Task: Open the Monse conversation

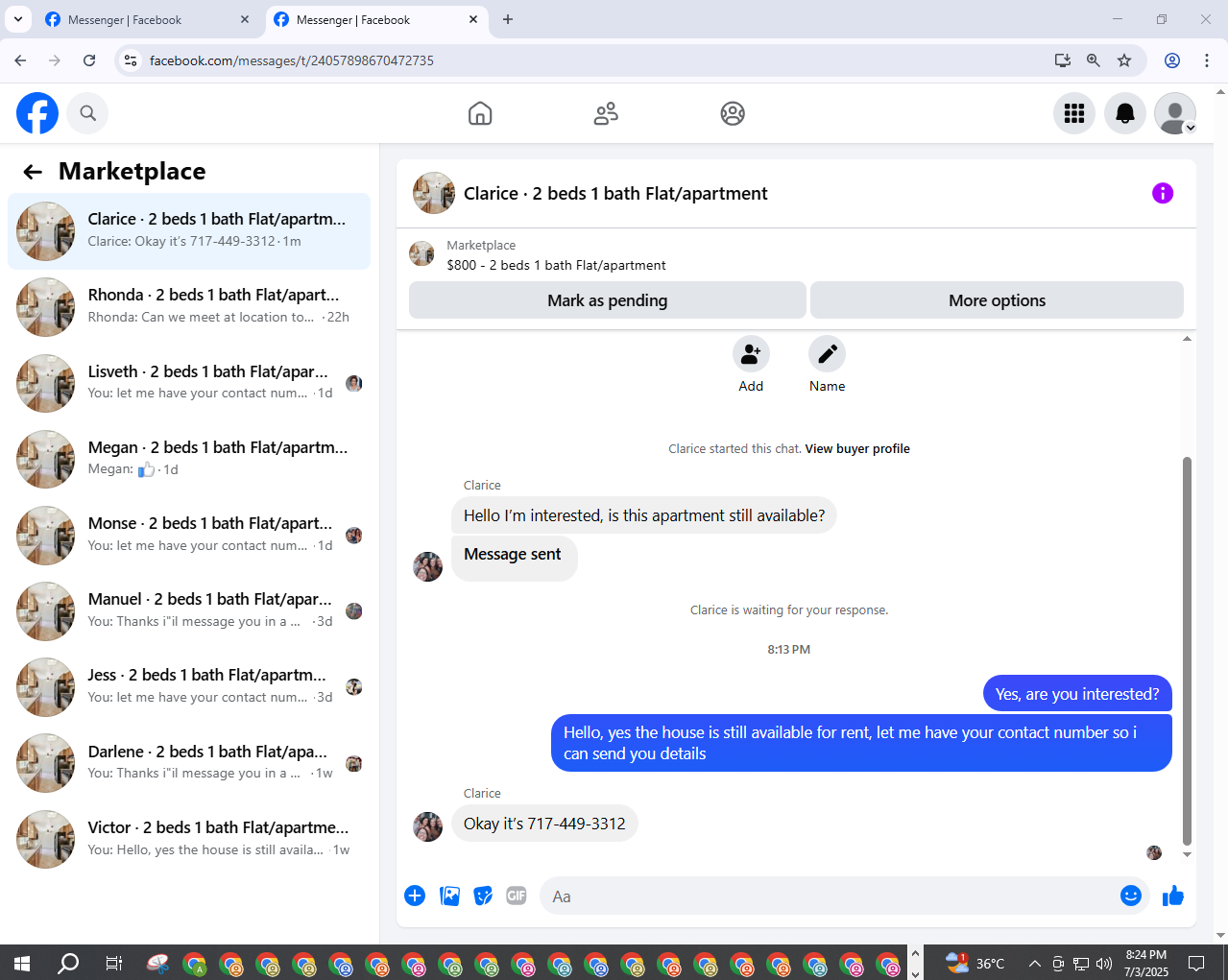Action: pos(189,535)
